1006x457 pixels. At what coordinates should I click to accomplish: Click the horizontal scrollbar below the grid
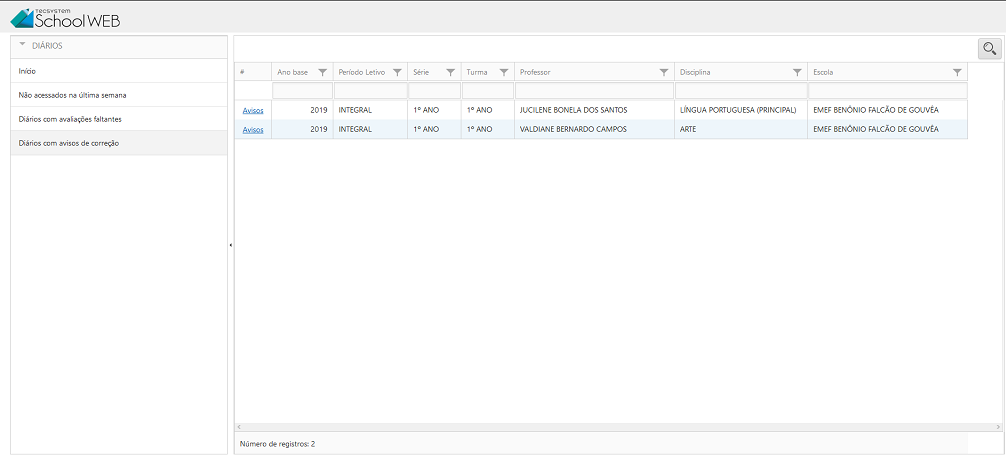pyautogui.click(x=600, y=427)
